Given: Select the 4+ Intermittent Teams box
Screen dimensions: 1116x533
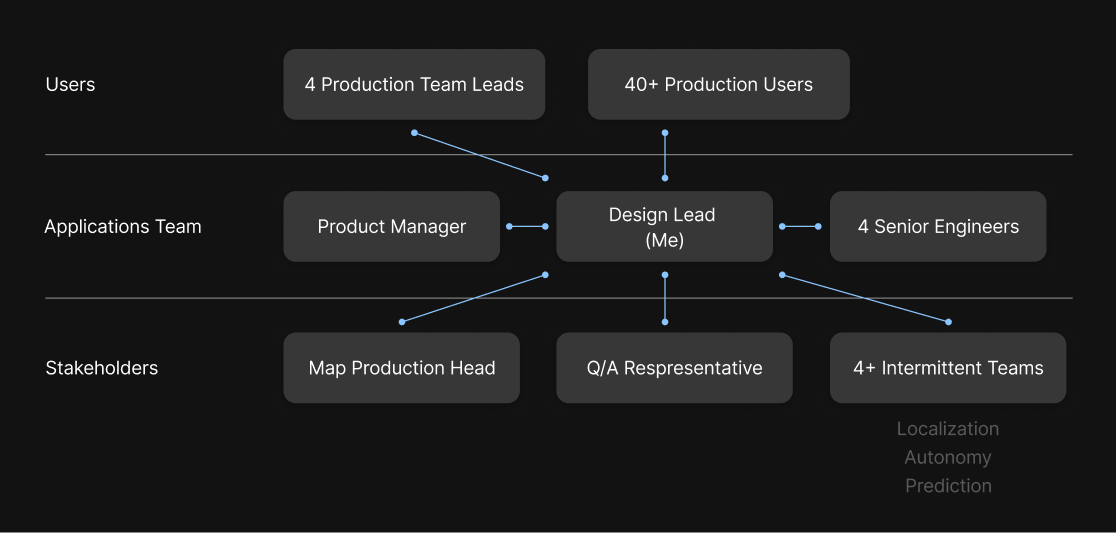Looking at the screenshot, I should coord(947,368).
